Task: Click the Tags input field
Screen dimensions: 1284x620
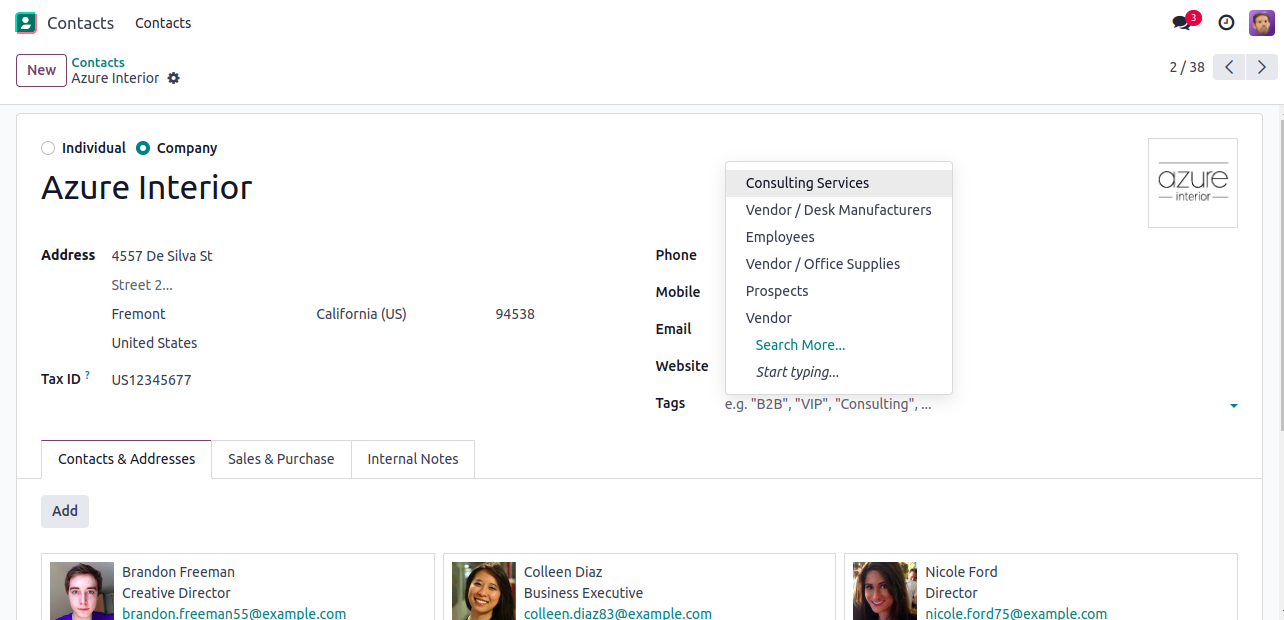Action: pos(973,404)
